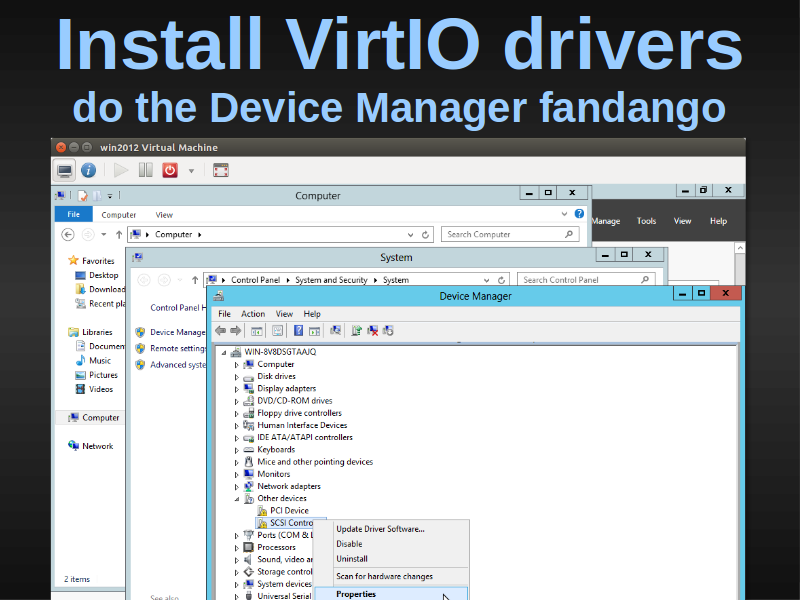This screenshot has height=600, width=800.
Task: Click Scan for hardware changes toolbar icon
Action: (335, 331)
